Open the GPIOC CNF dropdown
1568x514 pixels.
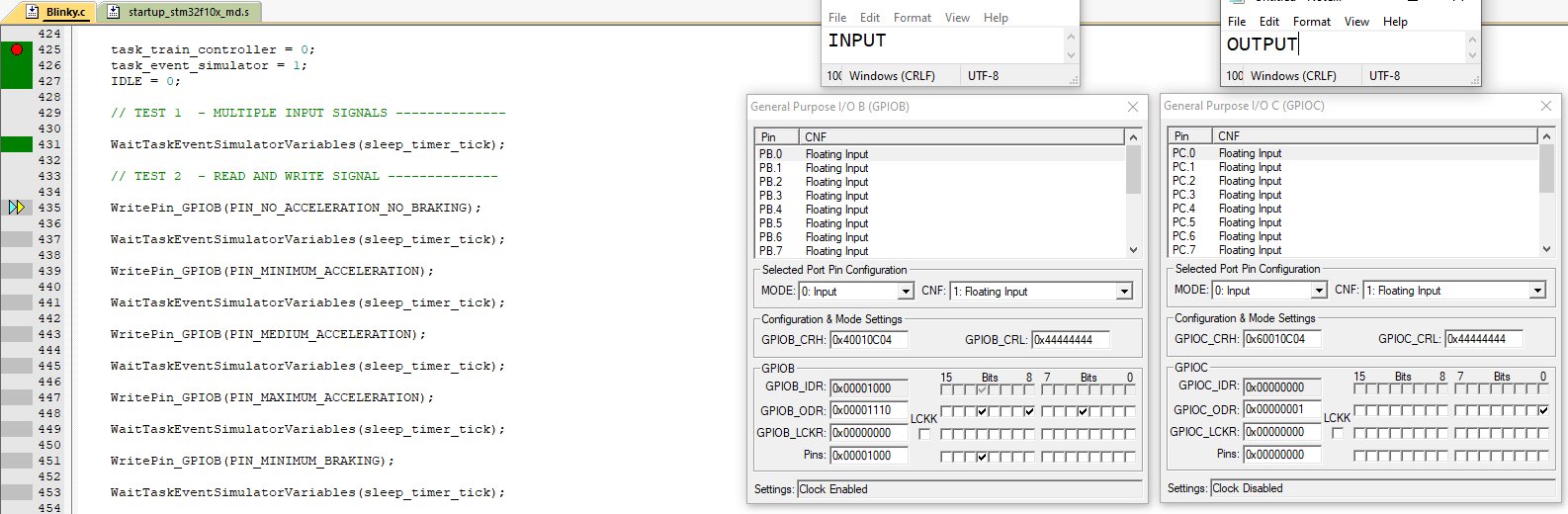tap(1537, 291)
